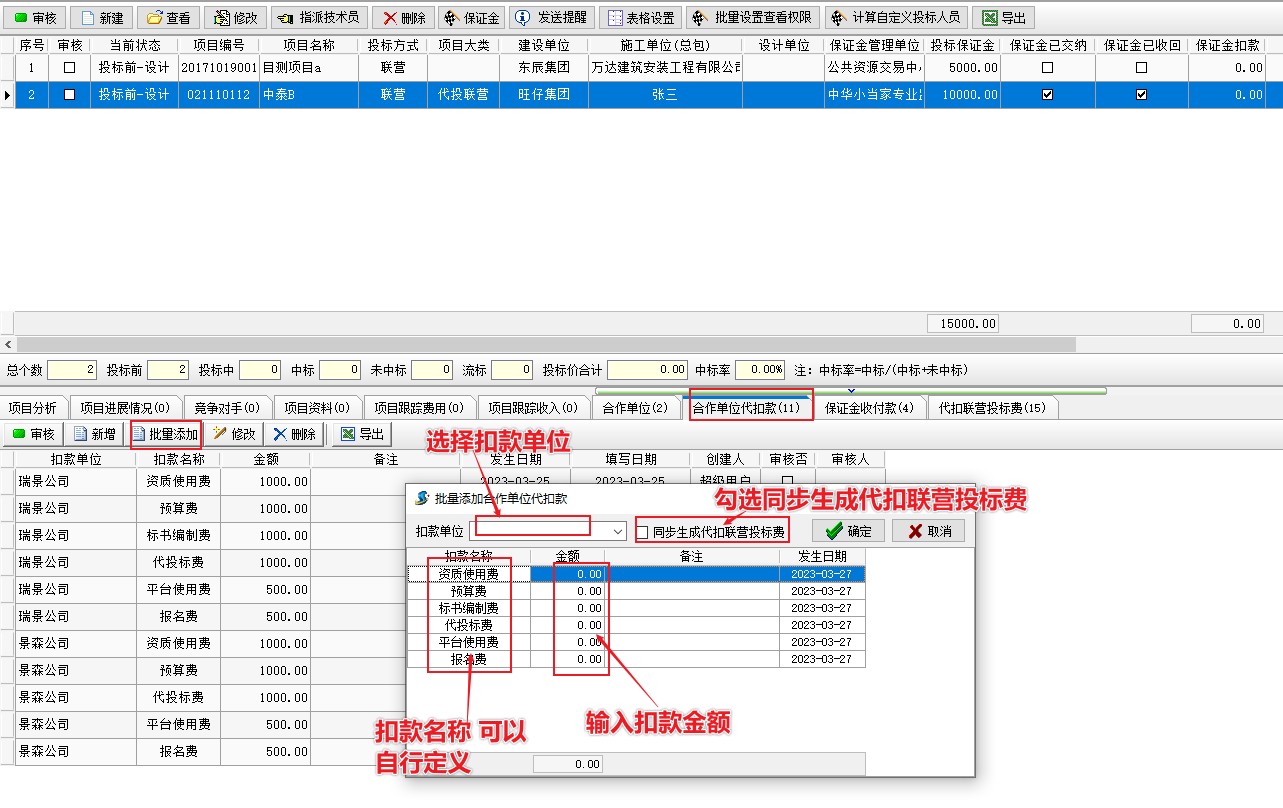The width and height of the screenshot is (1283, 808).
Task: Tick the 审核 checkbox for 目测项目a
Action: [x=69, y=68]
